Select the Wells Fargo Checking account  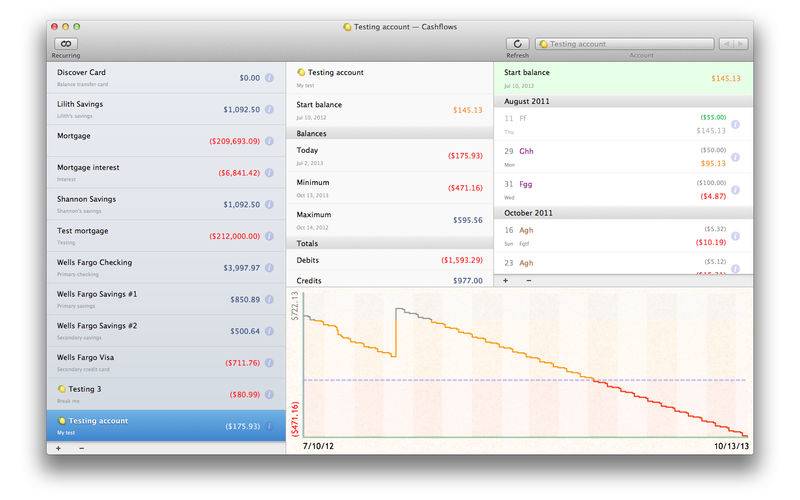pyautogui.click(x=166, y=267)
